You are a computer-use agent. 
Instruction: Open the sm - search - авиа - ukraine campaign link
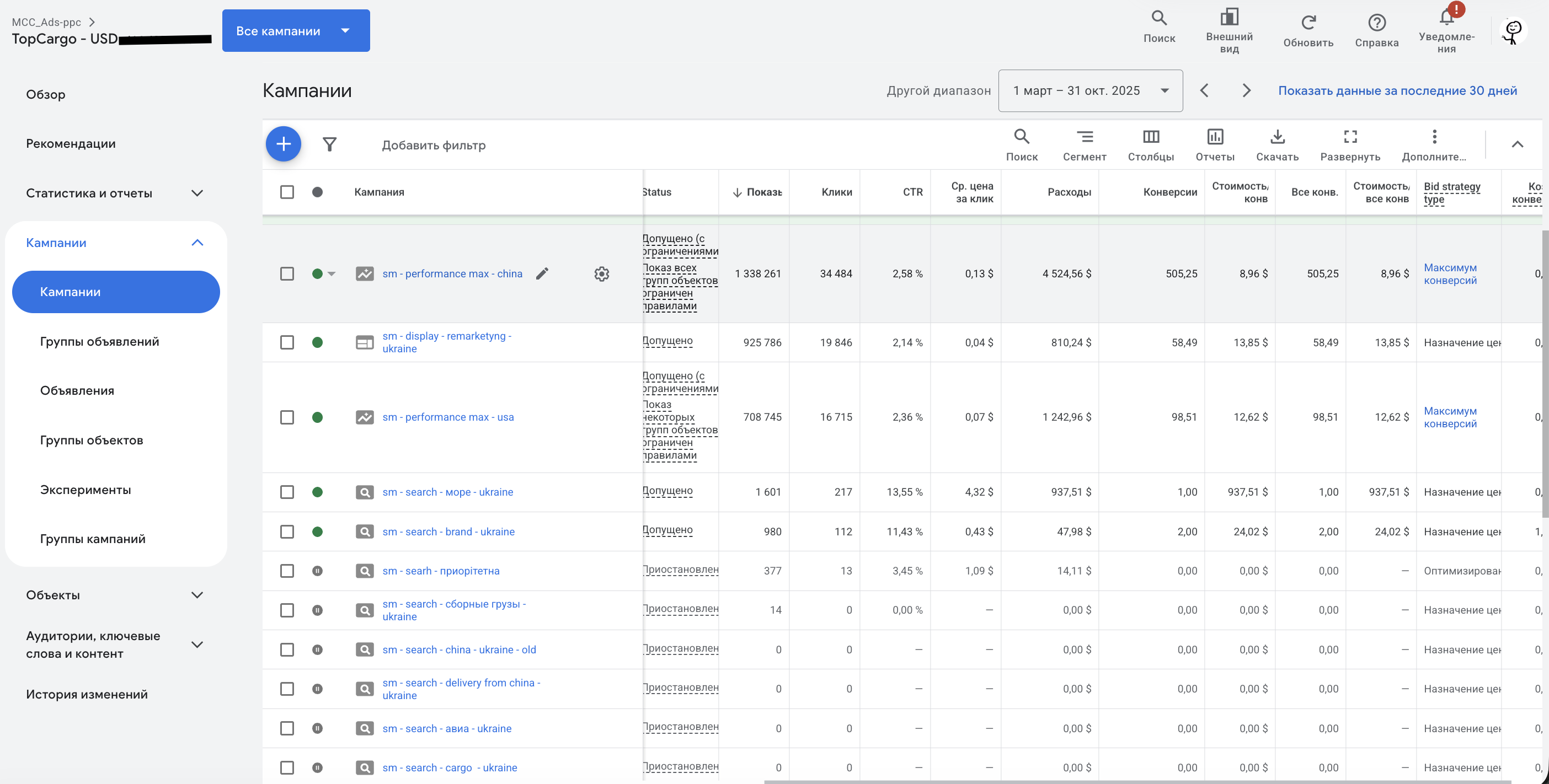[x=447, y=728]
